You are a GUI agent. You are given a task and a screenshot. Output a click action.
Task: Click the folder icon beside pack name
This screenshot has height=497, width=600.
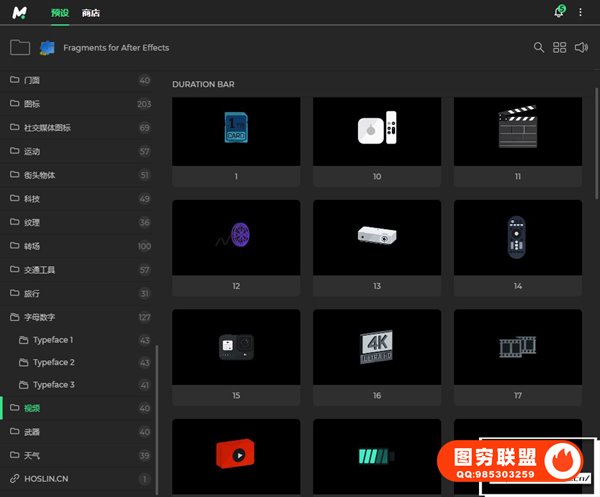[19, 47]
